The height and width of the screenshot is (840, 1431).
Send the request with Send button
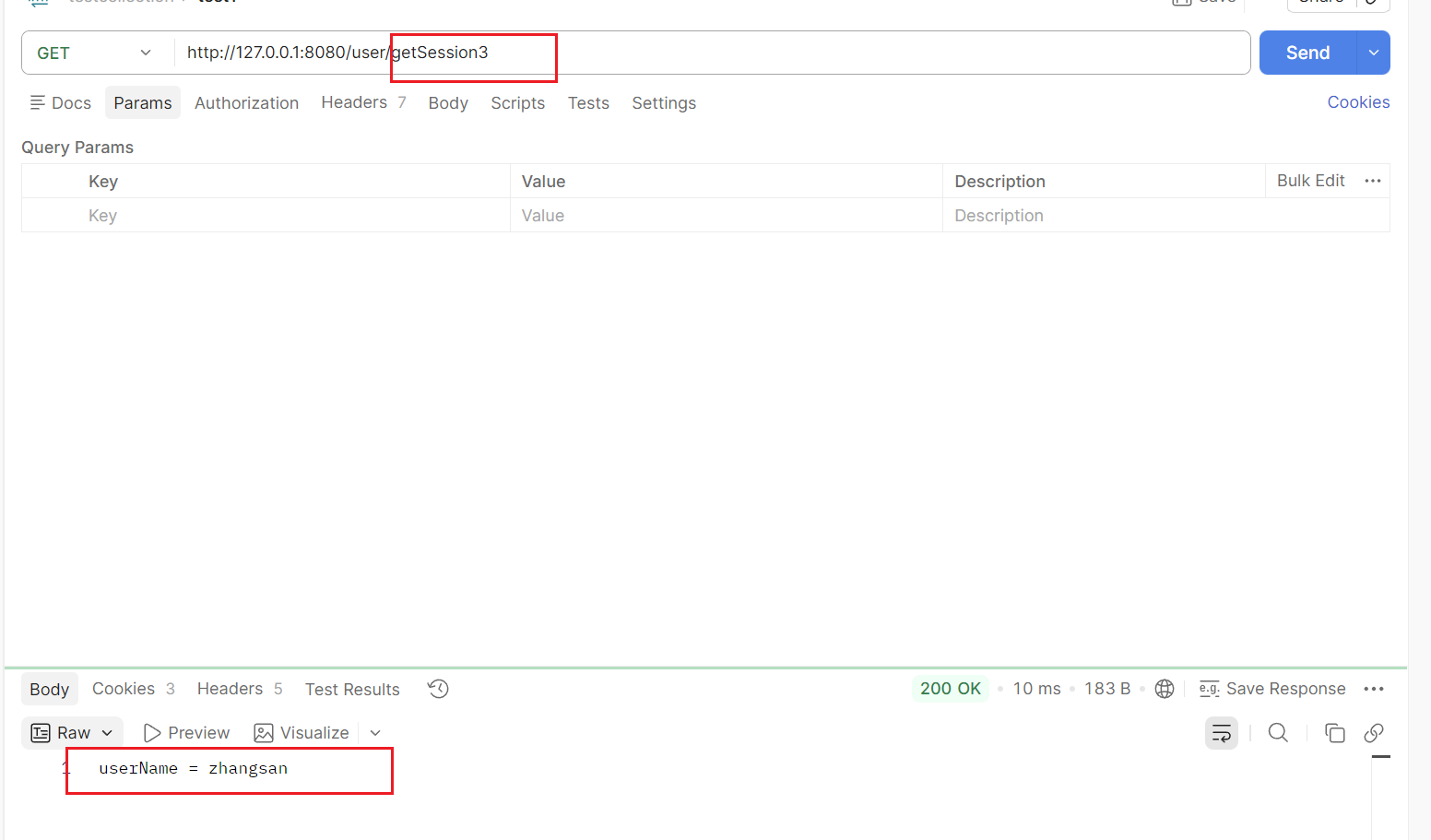point(1307,53)
